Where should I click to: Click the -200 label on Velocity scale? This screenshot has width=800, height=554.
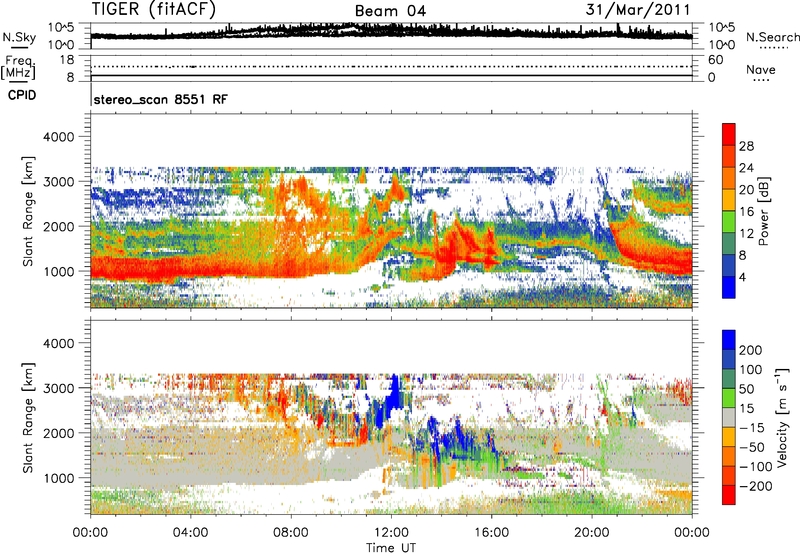coord(755,486)
